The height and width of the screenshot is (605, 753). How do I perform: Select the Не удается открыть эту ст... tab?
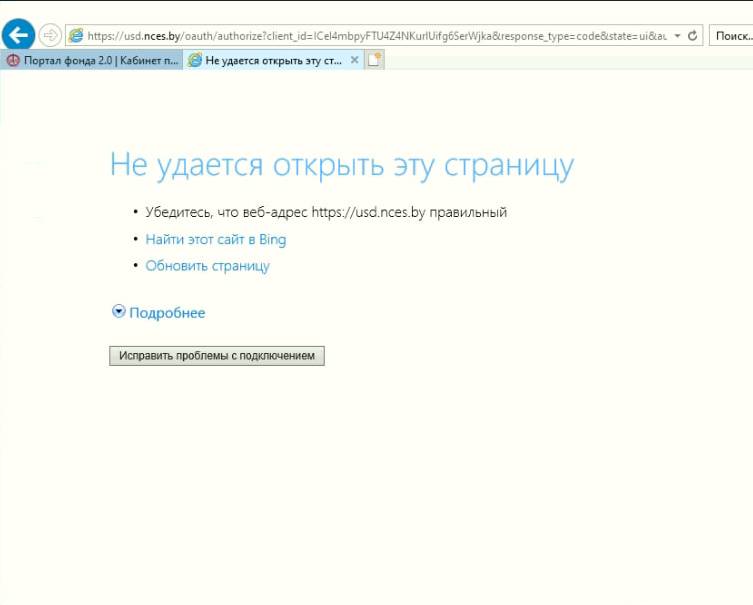pyautogui.click(x=273, y=60)
